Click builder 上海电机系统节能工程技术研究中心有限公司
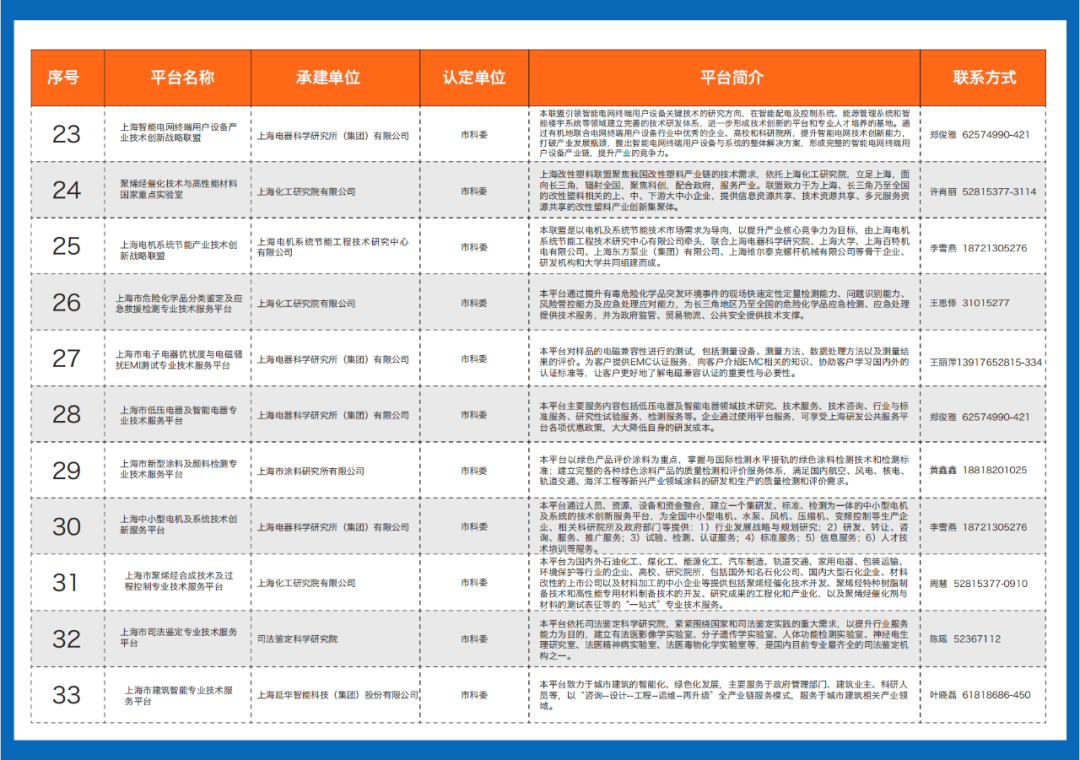The width and height of the screenshot is (1080, 760). point(333,247)
